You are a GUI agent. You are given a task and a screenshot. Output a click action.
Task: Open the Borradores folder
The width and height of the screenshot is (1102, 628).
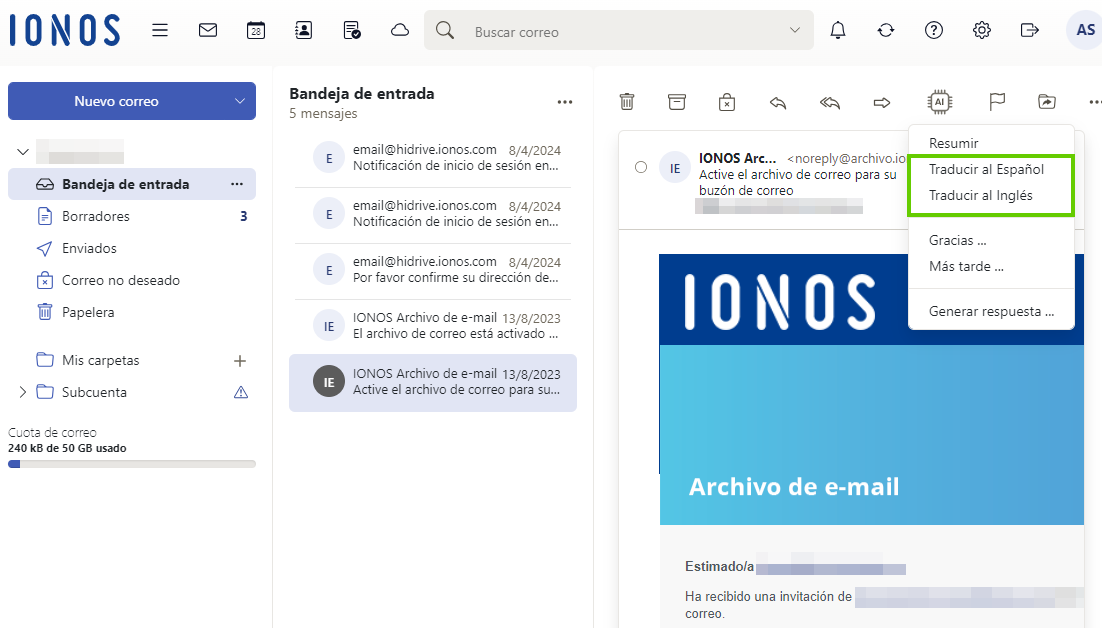132,216
